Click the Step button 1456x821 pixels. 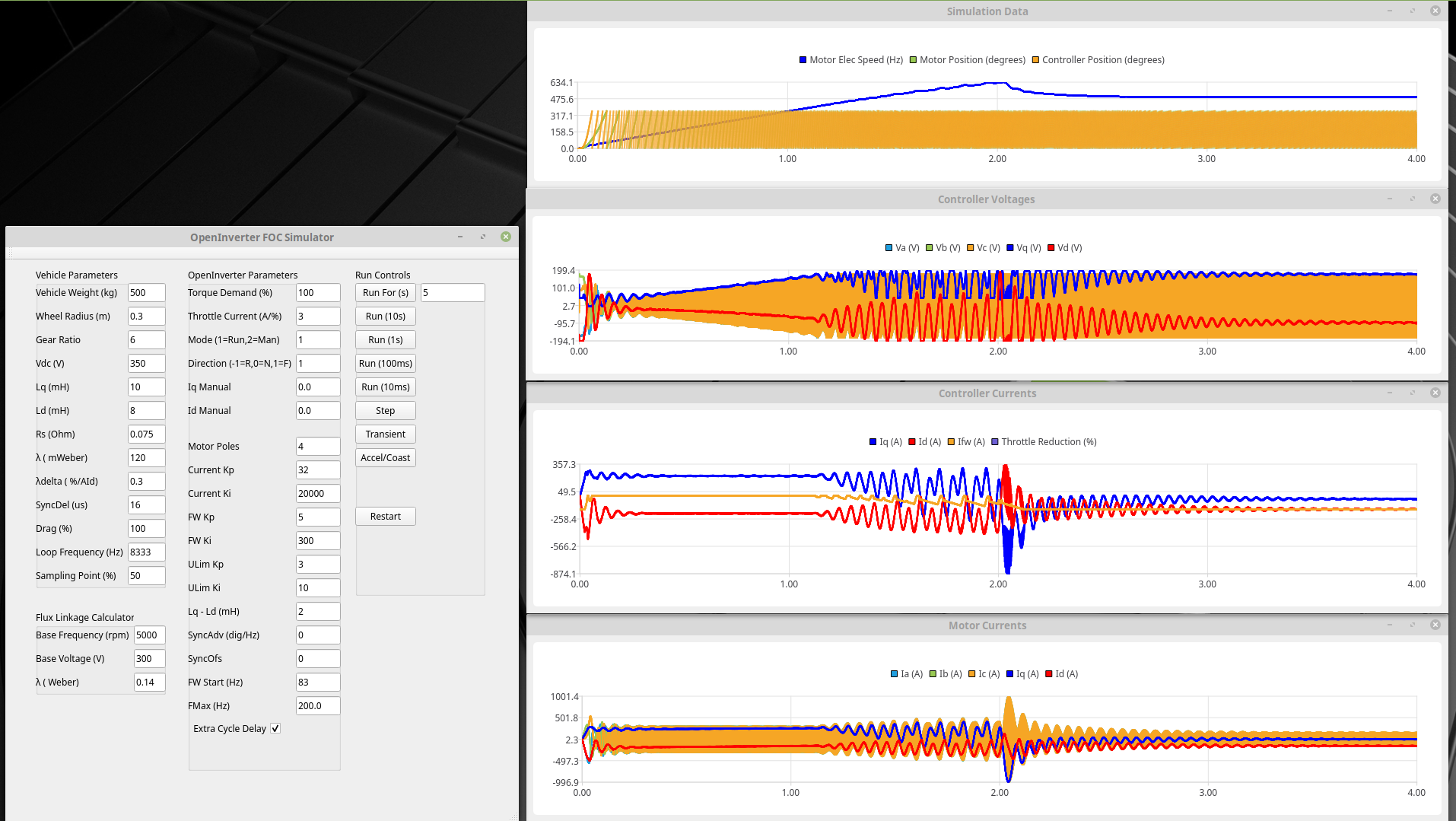point(385,411)
